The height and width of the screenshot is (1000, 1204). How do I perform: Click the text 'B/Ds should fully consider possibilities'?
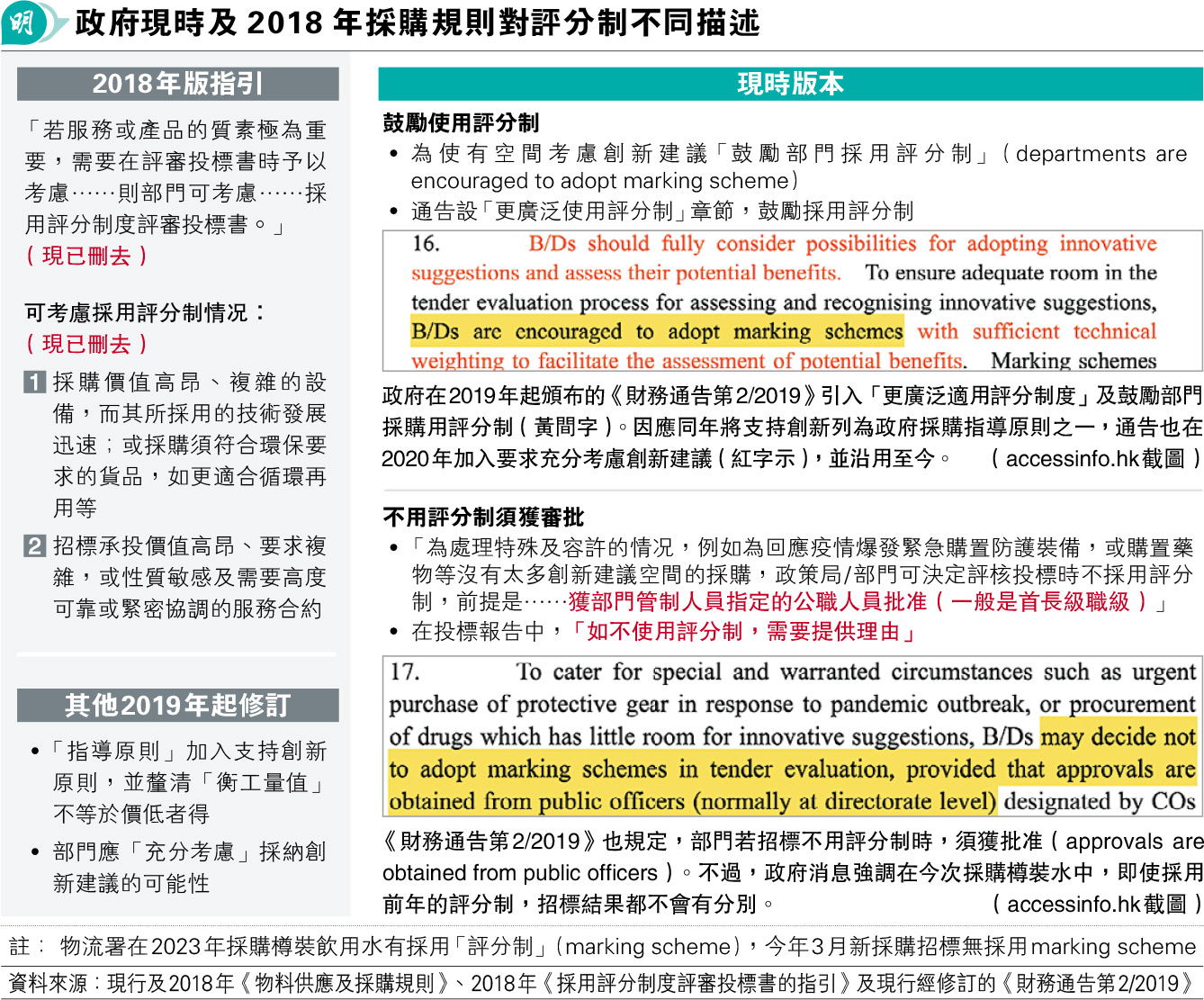tap(723, 243)
